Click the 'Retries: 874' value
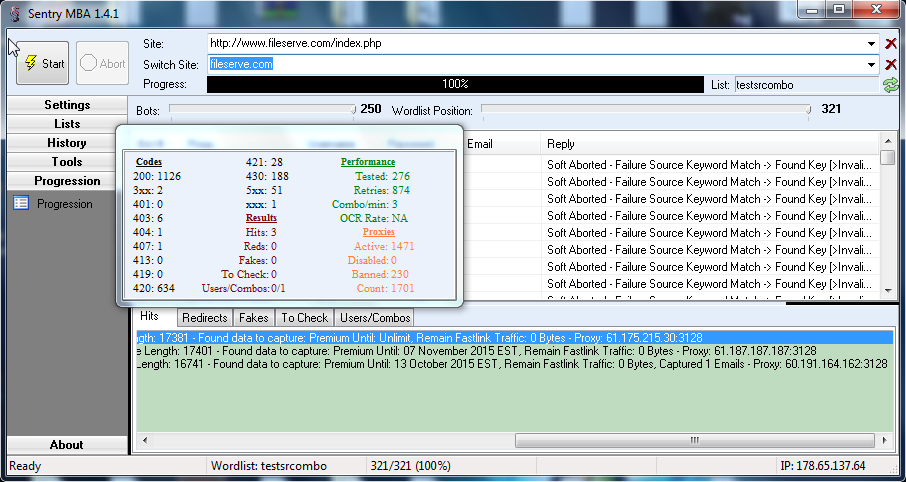The height and width of the screenshot is (482, 906). 381,190
